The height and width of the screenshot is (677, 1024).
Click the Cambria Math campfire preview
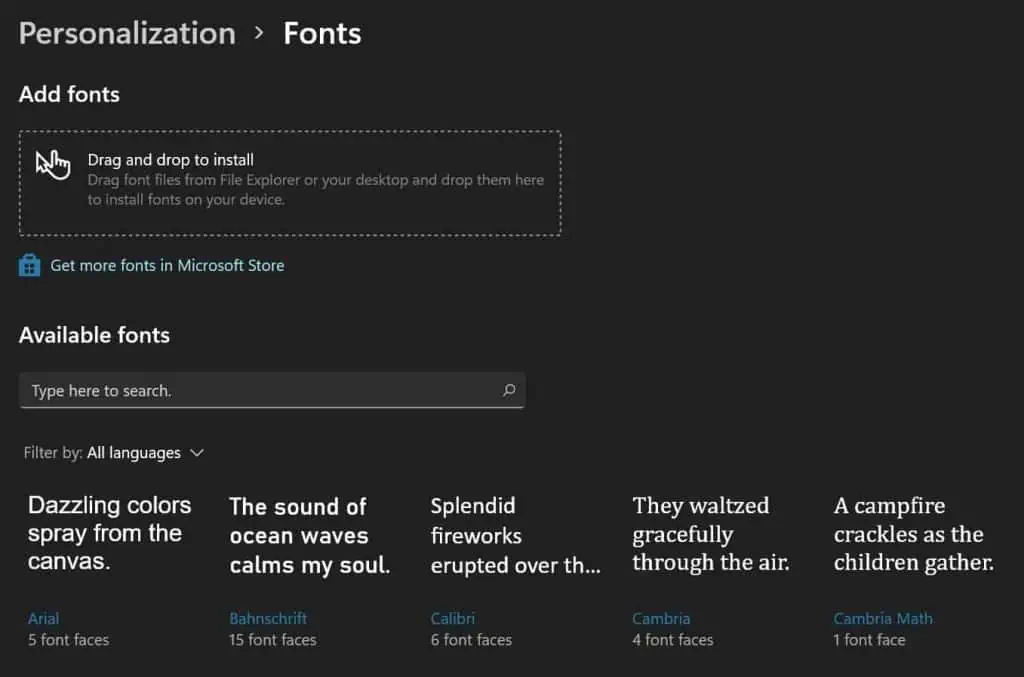(x=911, y=534)
